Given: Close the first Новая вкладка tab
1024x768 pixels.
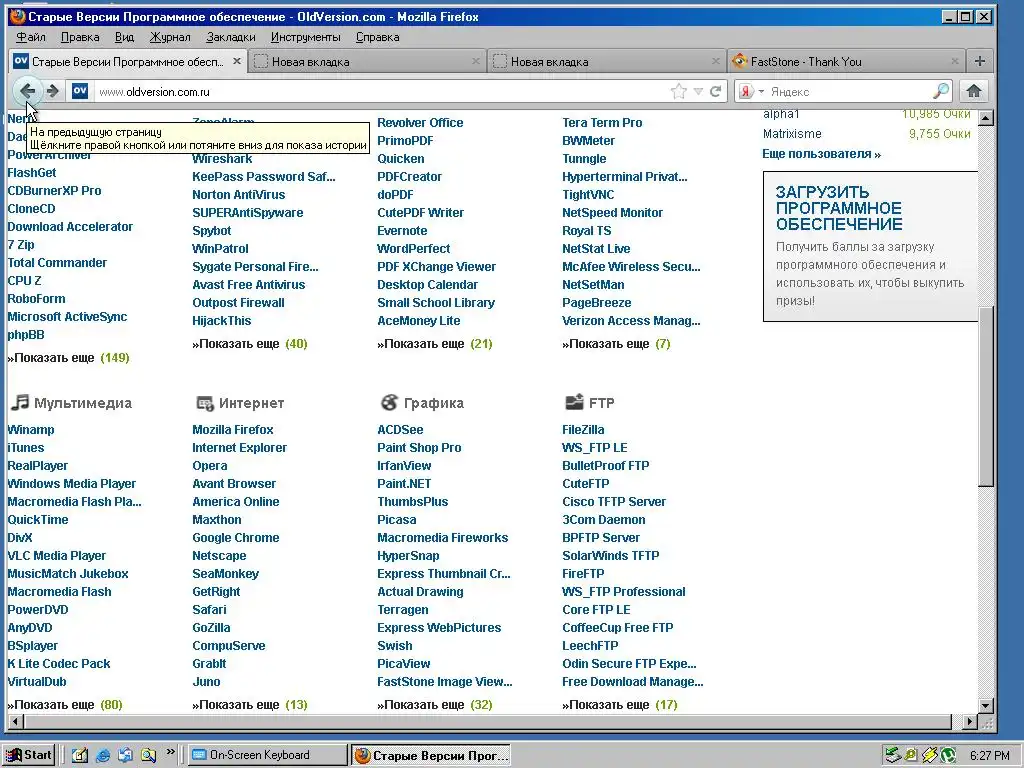Looking at the screenshot, I should point(475,61).
